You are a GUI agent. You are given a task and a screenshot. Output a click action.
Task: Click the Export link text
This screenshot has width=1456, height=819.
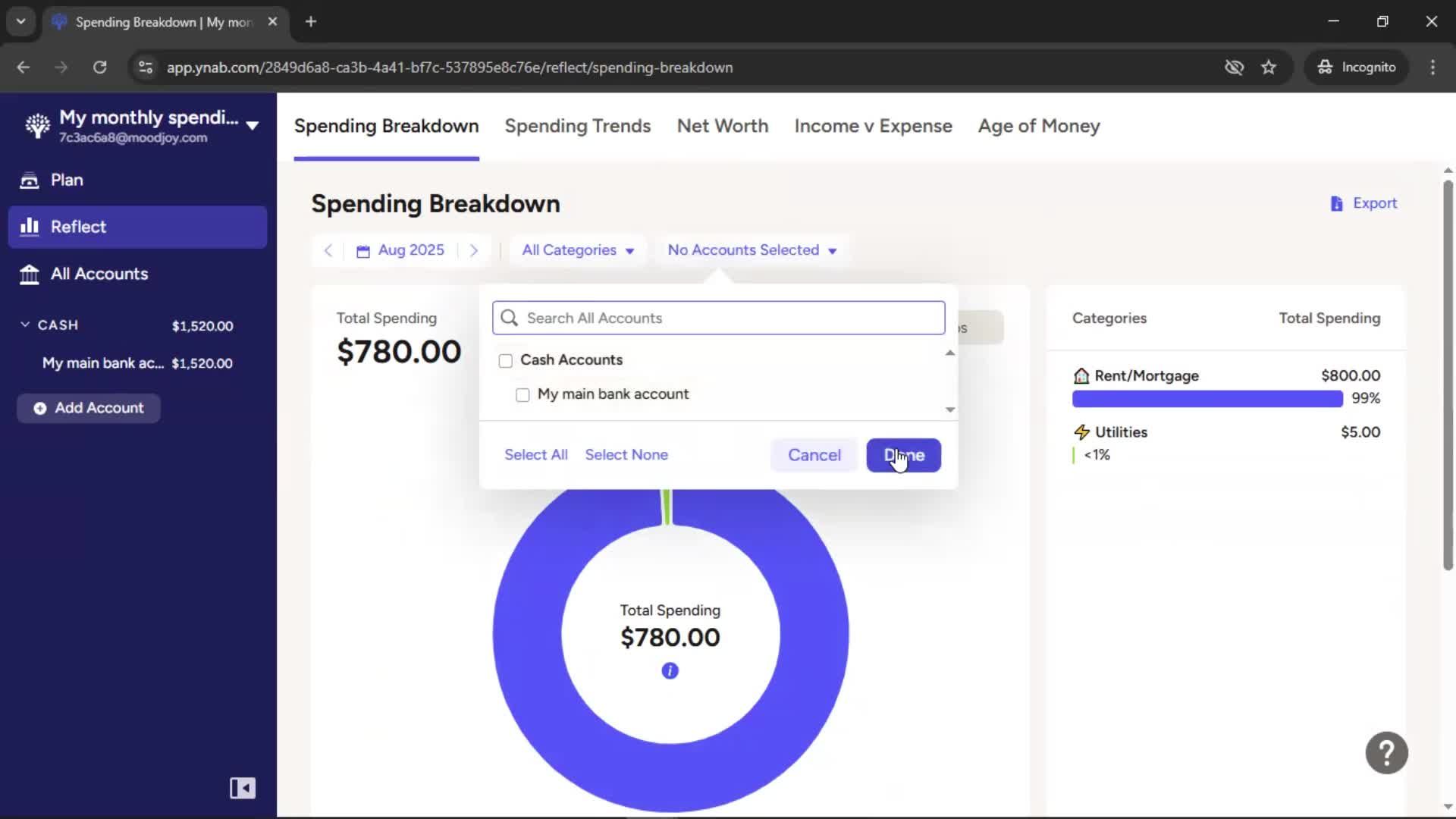click(1375, 203)
